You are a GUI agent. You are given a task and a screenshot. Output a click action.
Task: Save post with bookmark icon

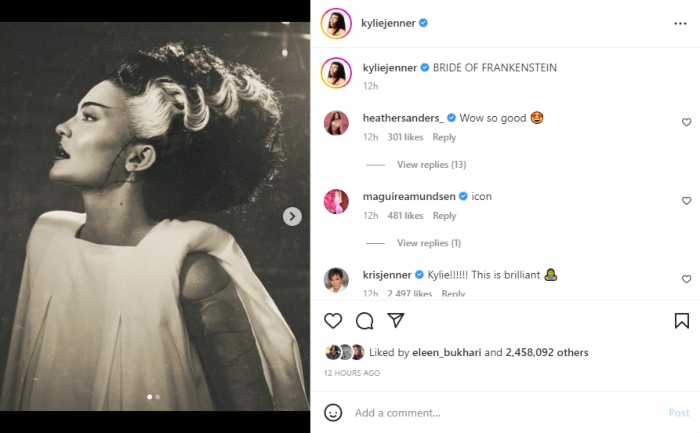[681, 321]
